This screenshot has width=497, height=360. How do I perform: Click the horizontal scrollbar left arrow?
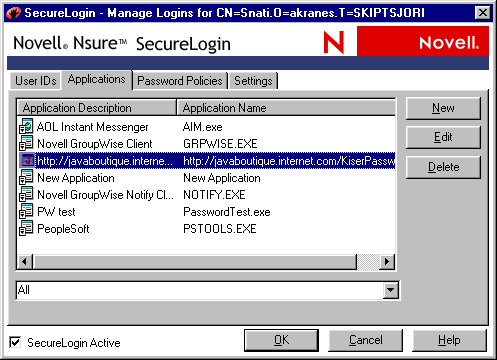[x=25, y=262]
